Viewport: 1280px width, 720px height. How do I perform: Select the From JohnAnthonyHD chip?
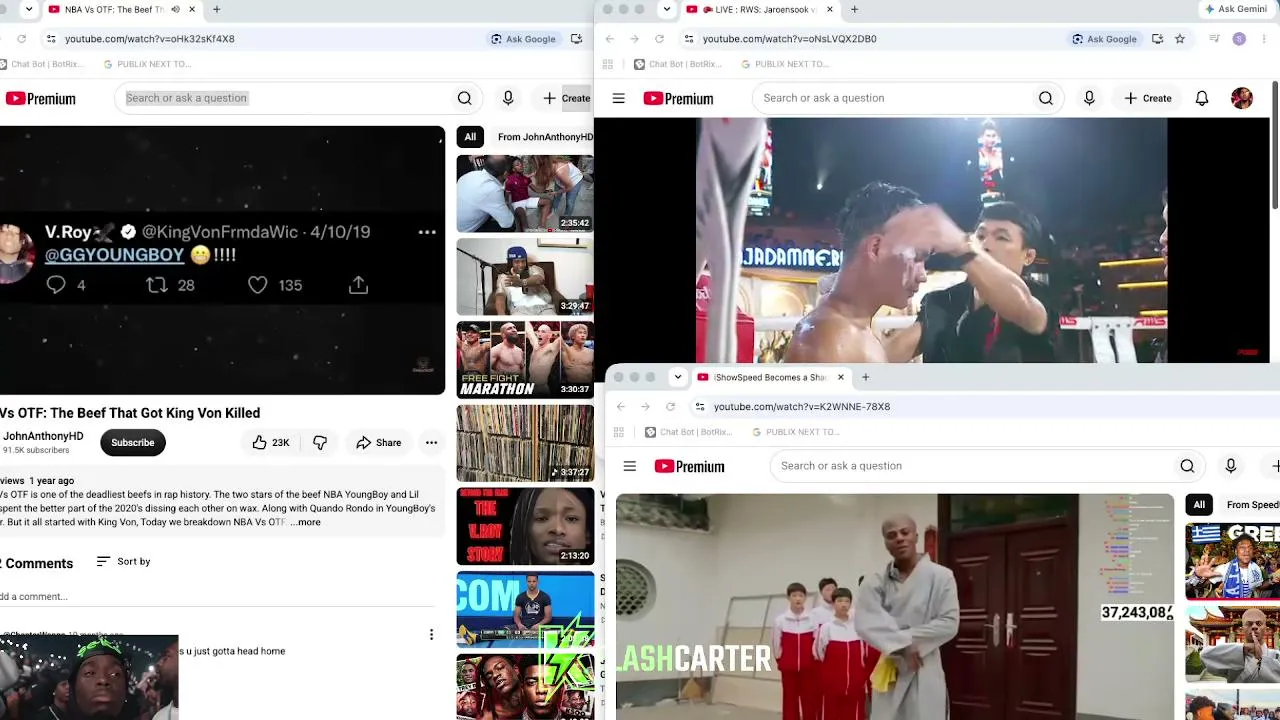(x=544, y=137)
